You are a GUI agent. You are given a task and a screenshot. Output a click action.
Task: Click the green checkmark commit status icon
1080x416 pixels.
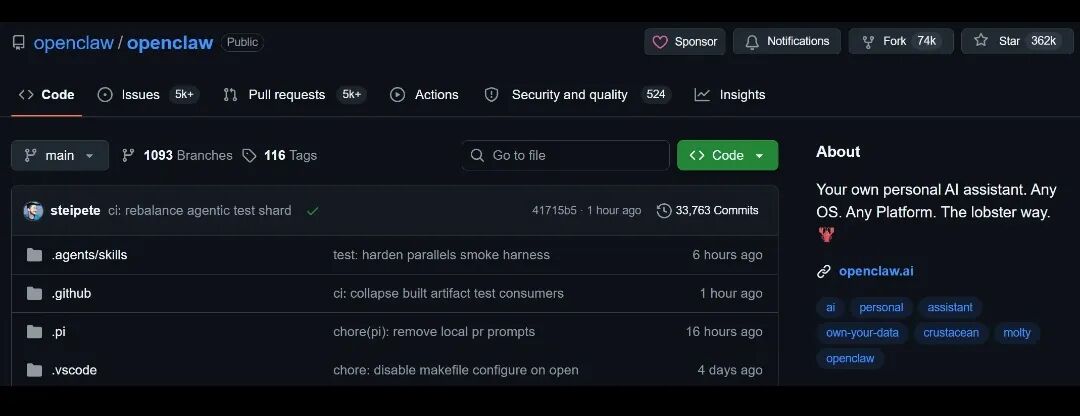(x=313, y=211)
